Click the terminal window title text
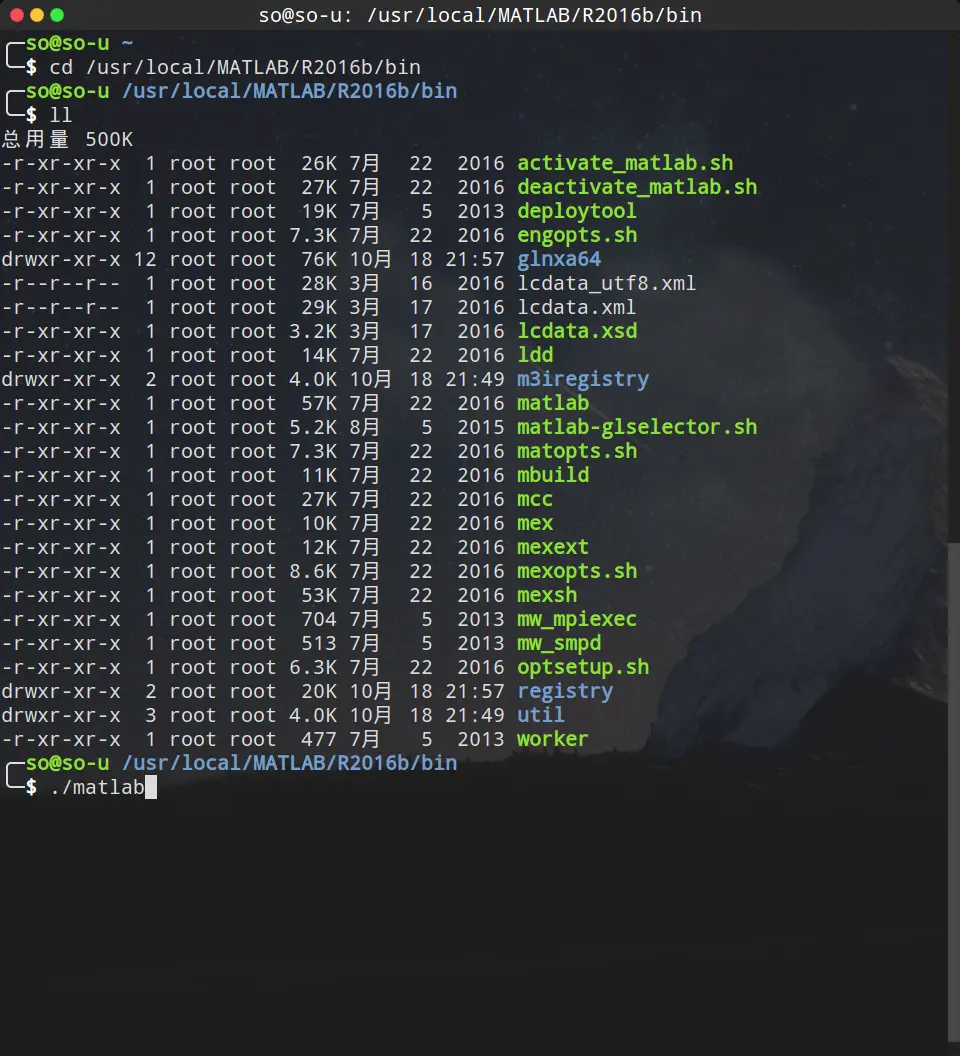960x1056 pixels. [480, 15]
